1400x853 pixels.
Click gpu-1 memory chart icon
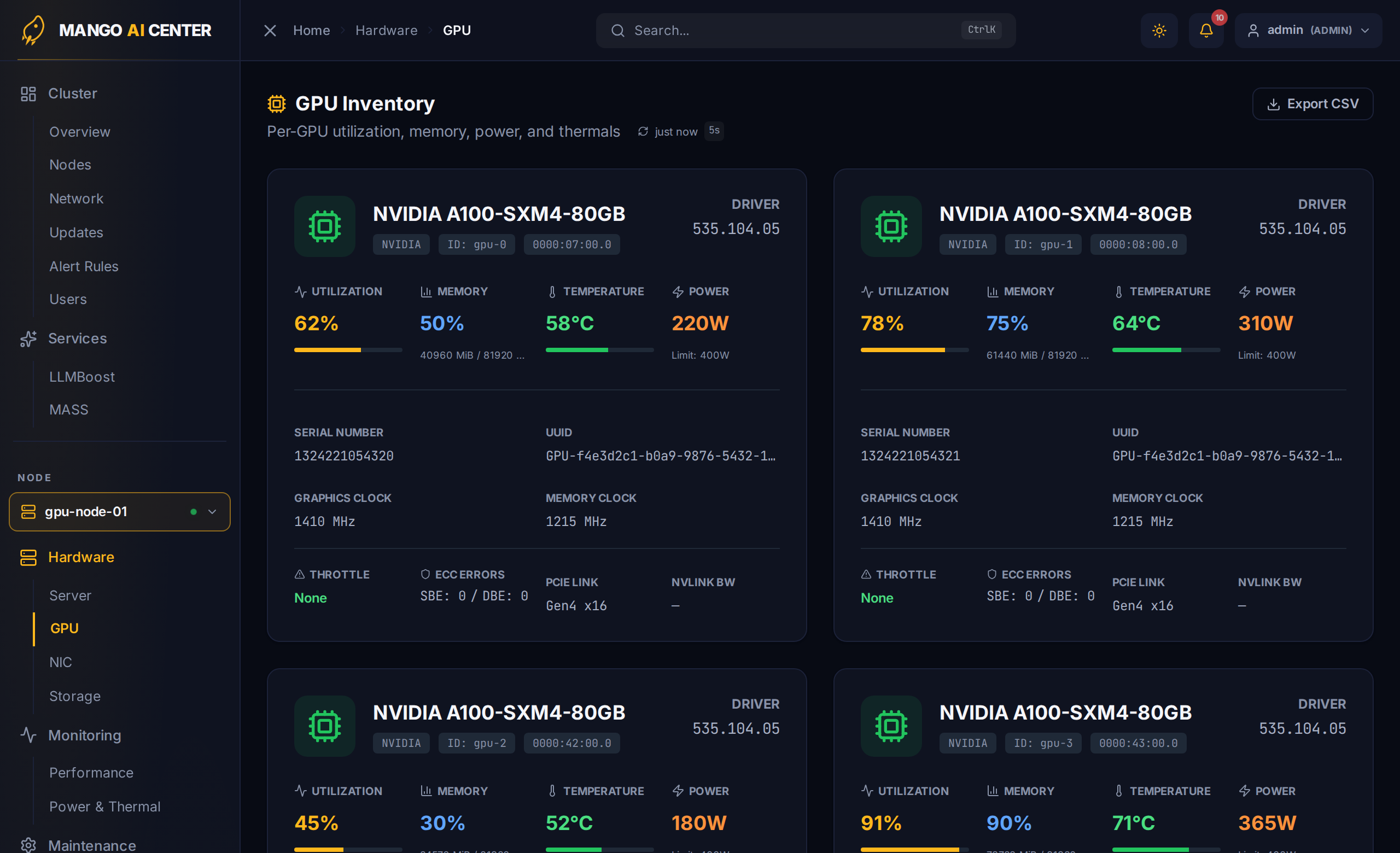point(993,292)
